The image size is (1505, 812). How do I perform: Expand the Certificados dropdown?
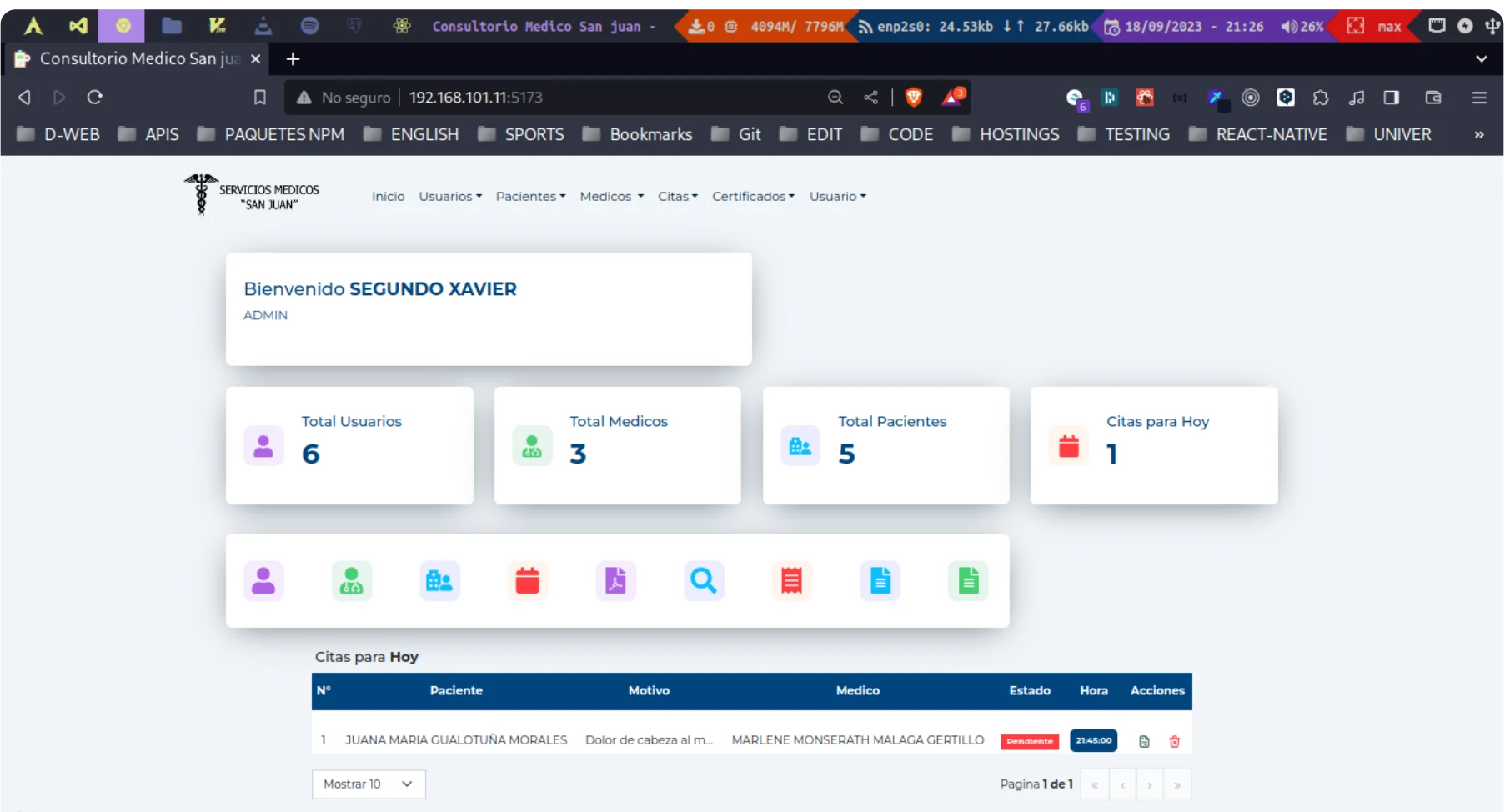[752, 196]
